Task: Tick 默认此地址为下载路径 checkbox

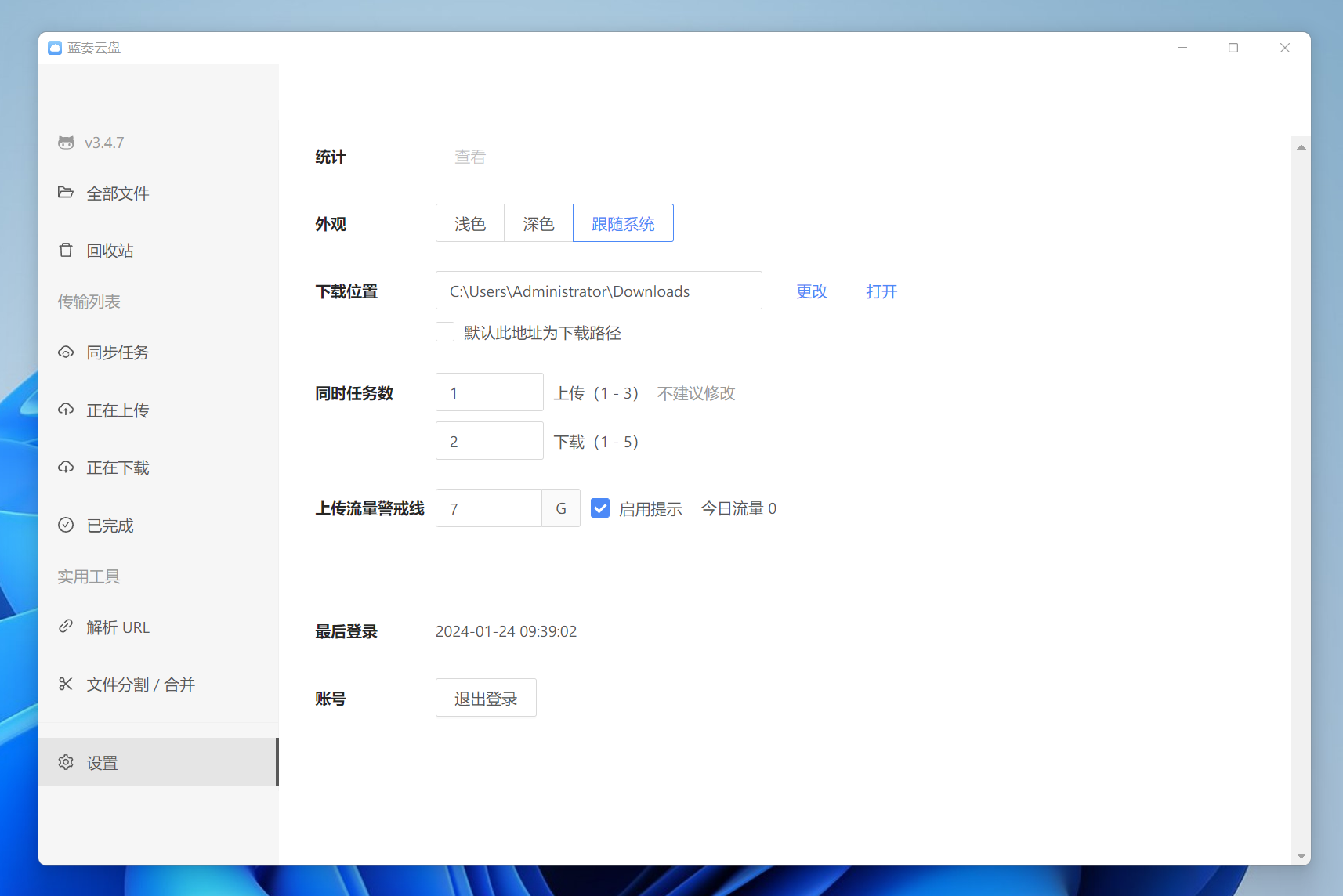Action: pos(445,332)
